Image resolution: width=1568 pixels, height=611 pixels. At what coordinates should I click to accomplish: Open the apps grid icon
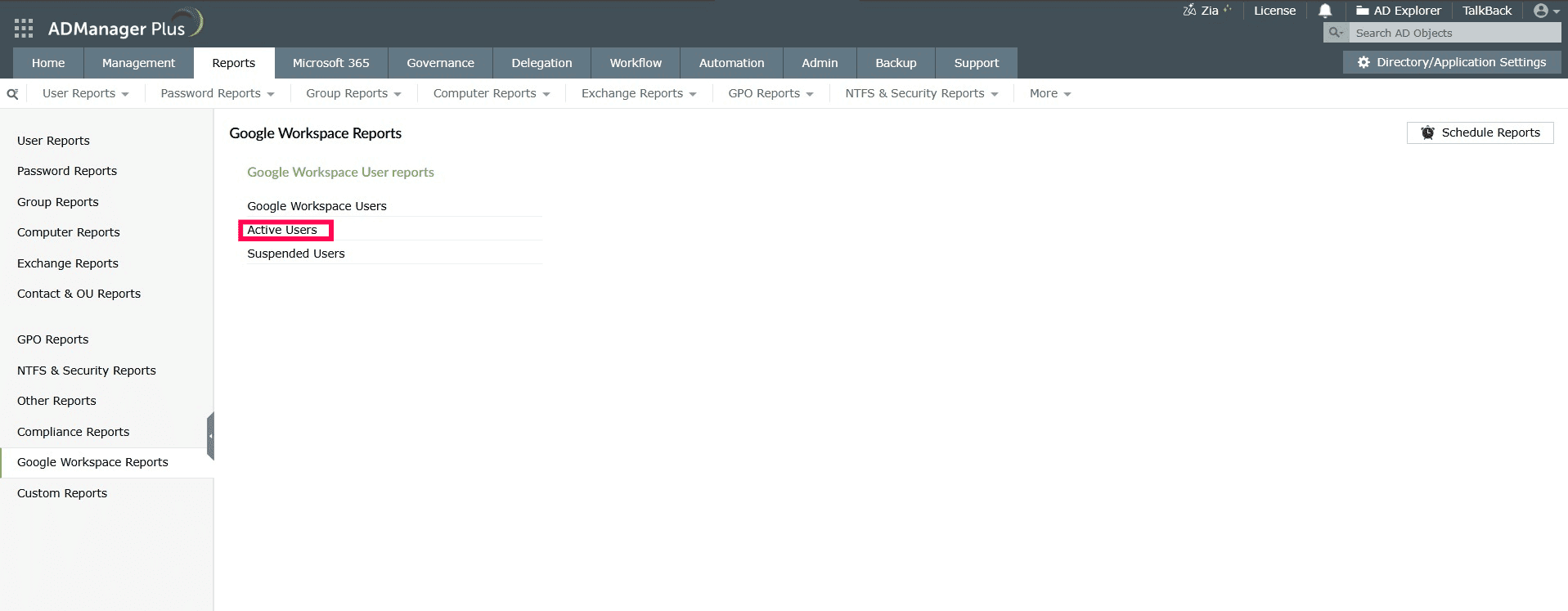[x=24, y=29]
